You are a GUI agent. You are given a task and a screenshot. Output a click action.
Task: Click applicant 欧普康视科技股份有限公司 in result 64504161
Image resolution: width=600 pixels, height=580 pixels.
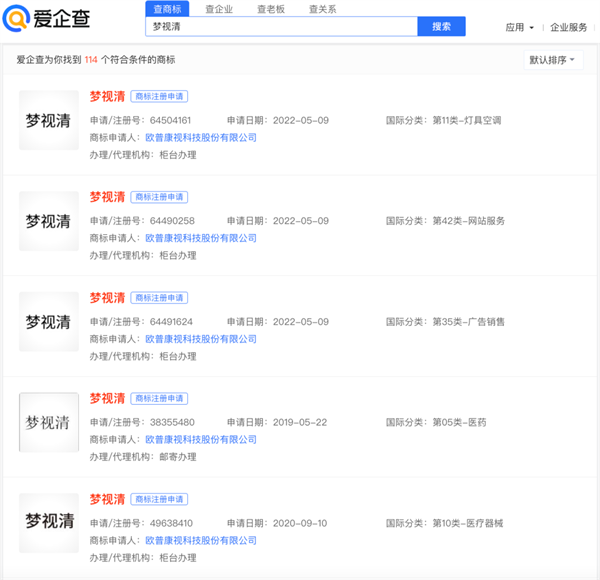(x=201, y=138)
